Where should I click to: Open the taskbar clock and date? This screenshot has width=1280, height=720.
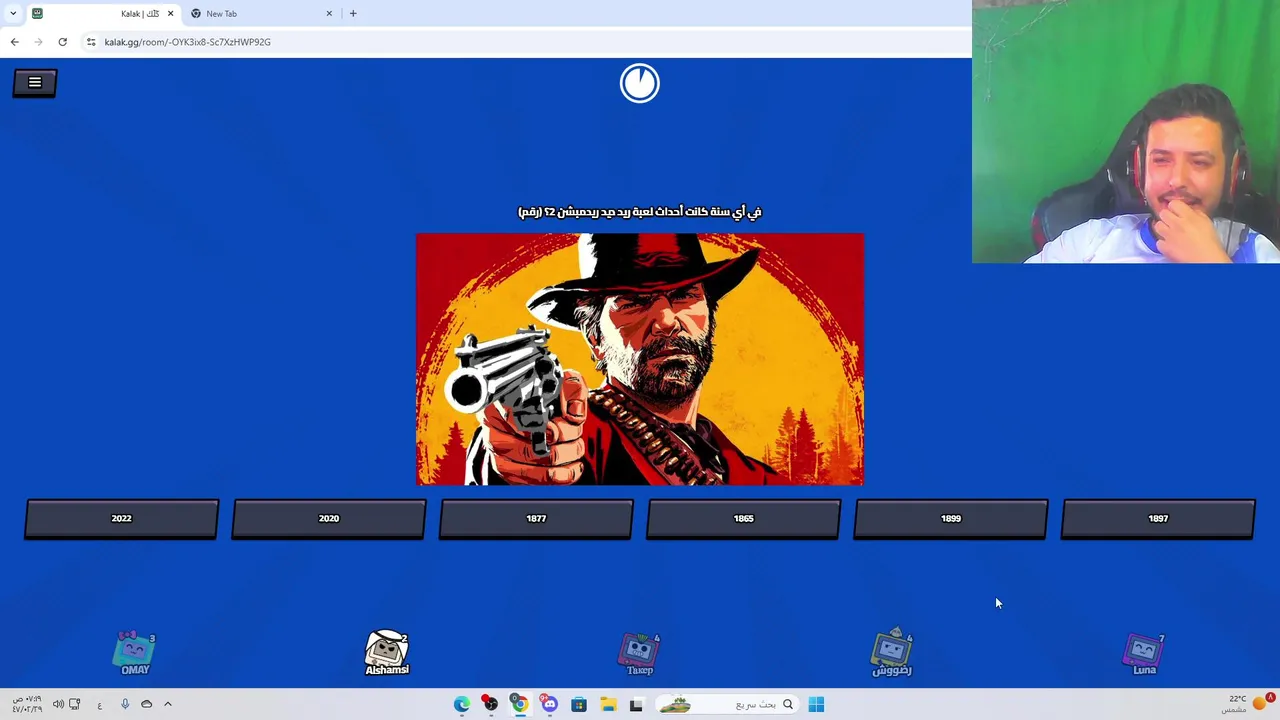27,704
